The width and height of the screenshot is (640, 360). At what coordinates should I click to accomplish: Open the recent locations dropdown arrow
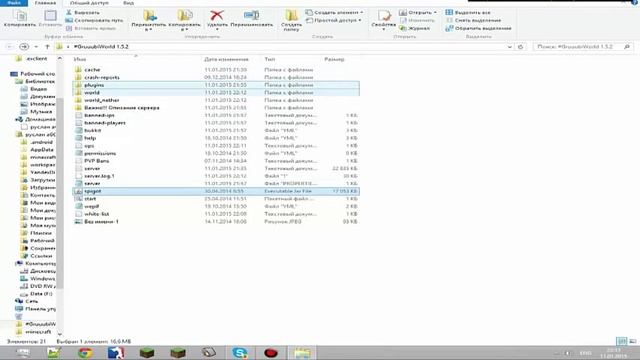(36, 47)
